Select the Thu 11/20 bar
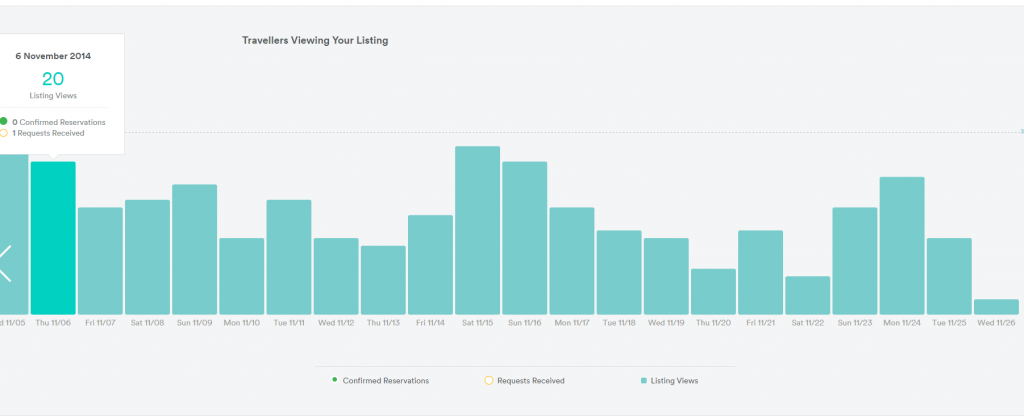This screenshot has height=418, width=1024. point(713,292)
